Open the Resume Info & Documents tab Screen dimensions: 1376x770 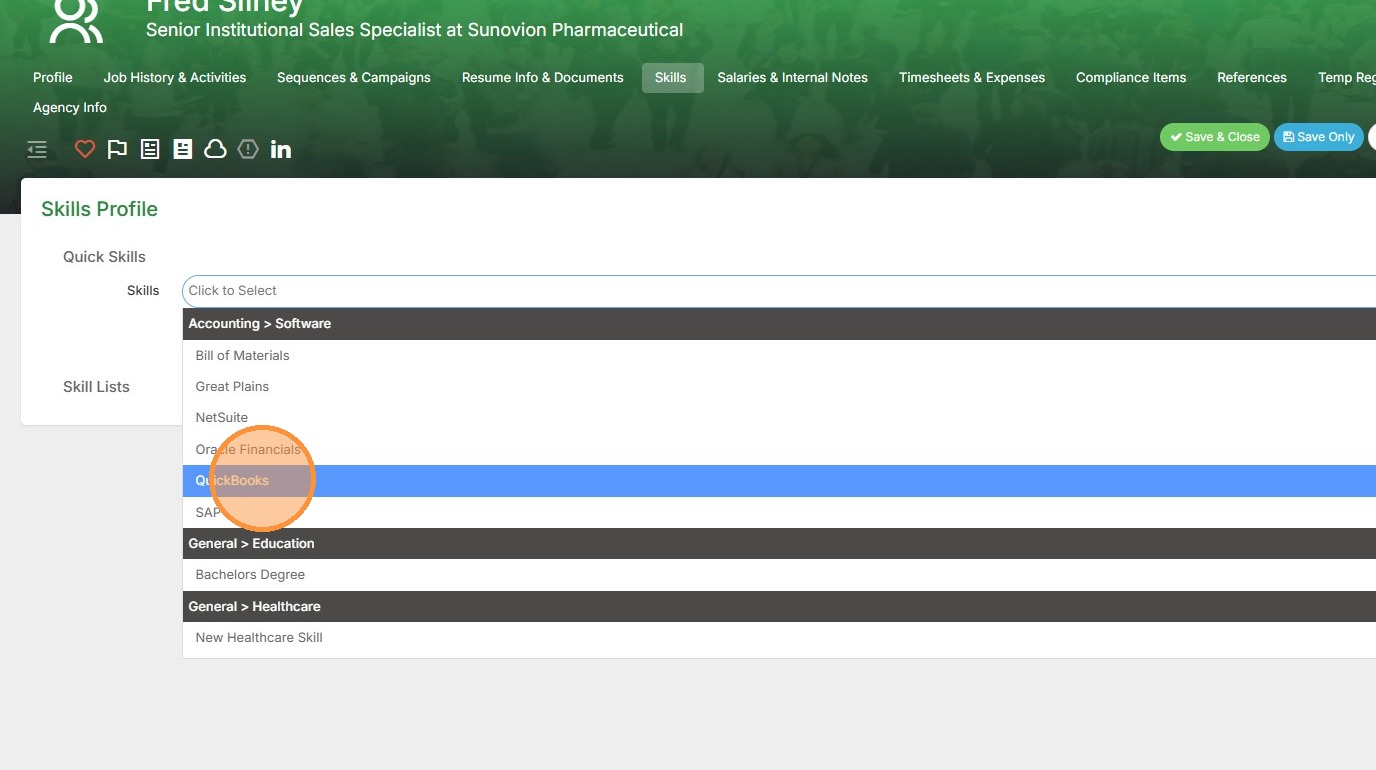(543, 77)
